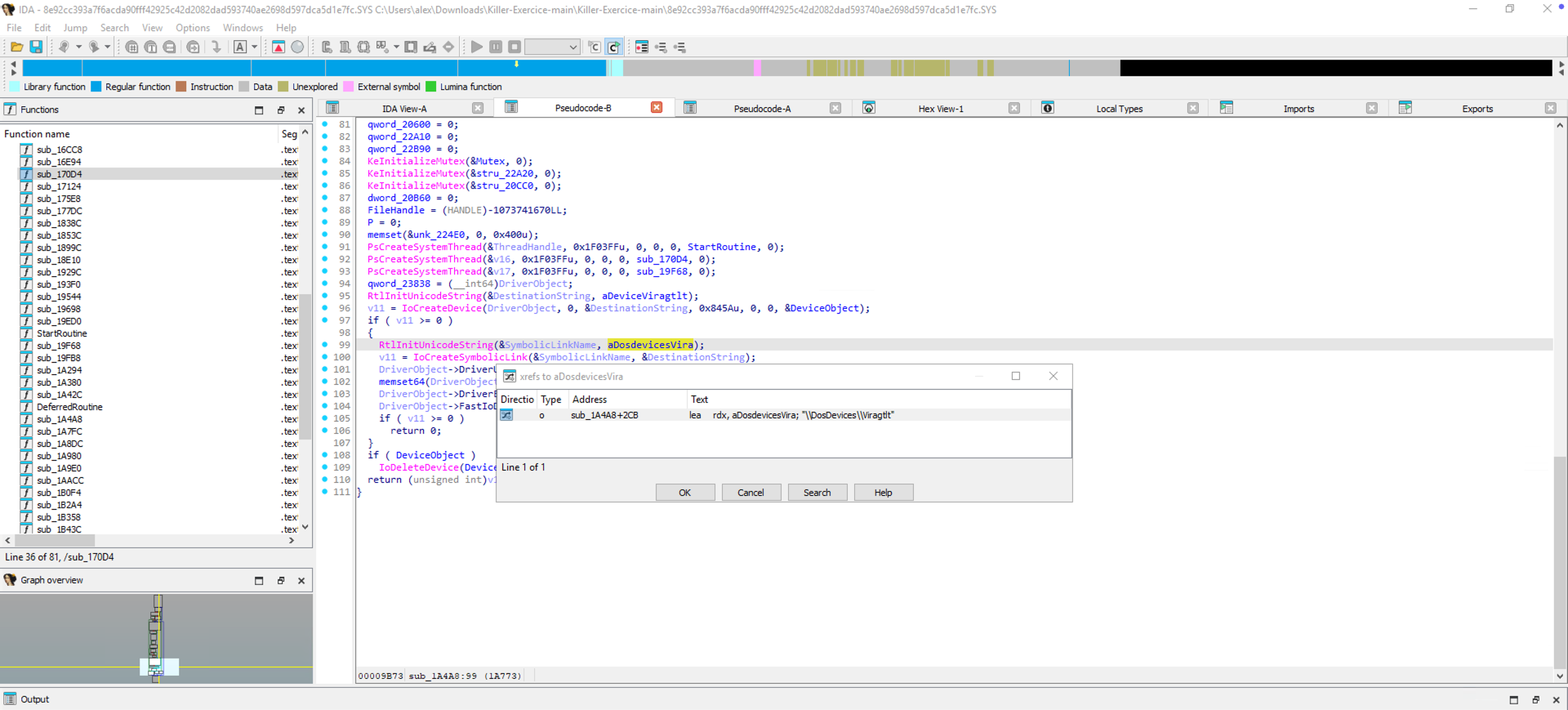
Task: Click the Local Types tab icon
Action: 1048,108
